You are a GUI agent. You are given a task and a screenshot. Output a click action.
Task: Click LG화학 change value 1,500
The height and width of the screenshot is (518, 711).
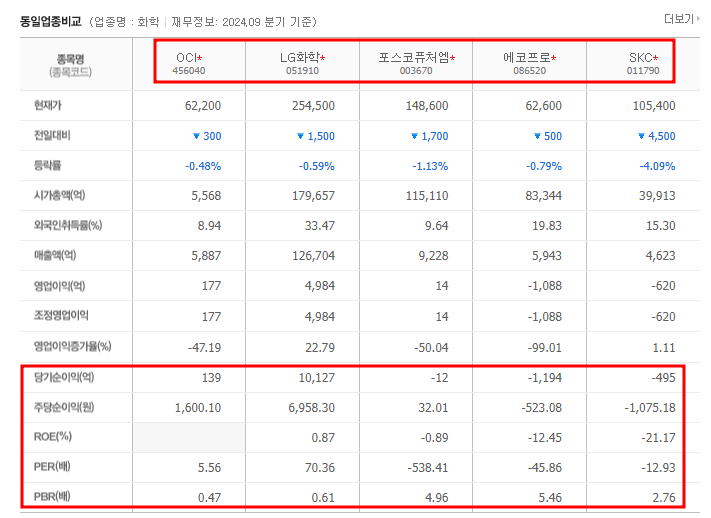pos(321,136)
